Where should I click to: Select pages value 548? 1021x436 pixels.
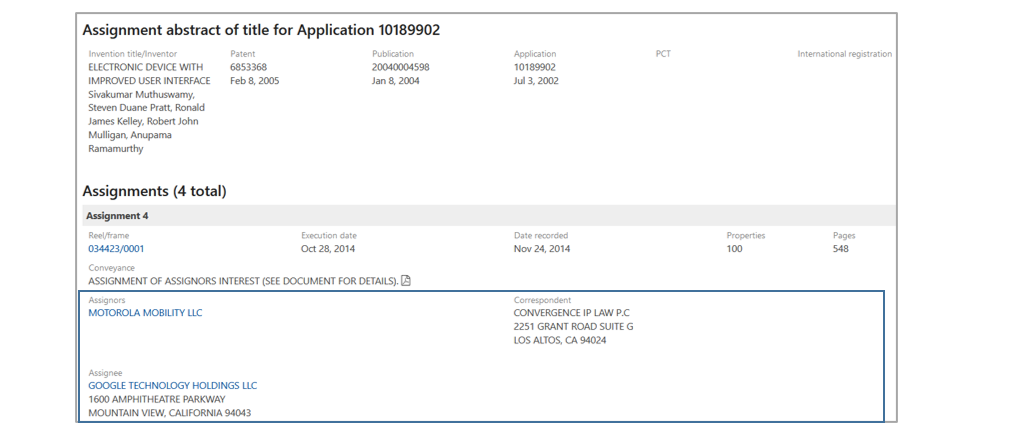tap(841, 249)
